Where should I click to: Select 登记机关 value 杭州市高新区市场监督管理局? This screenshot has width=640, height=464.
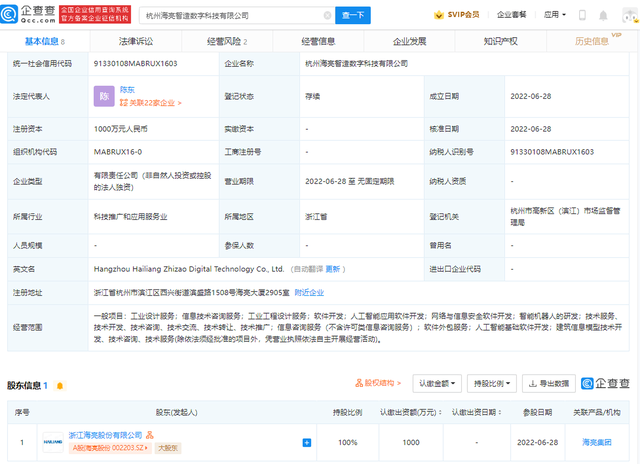pos(565,217)
